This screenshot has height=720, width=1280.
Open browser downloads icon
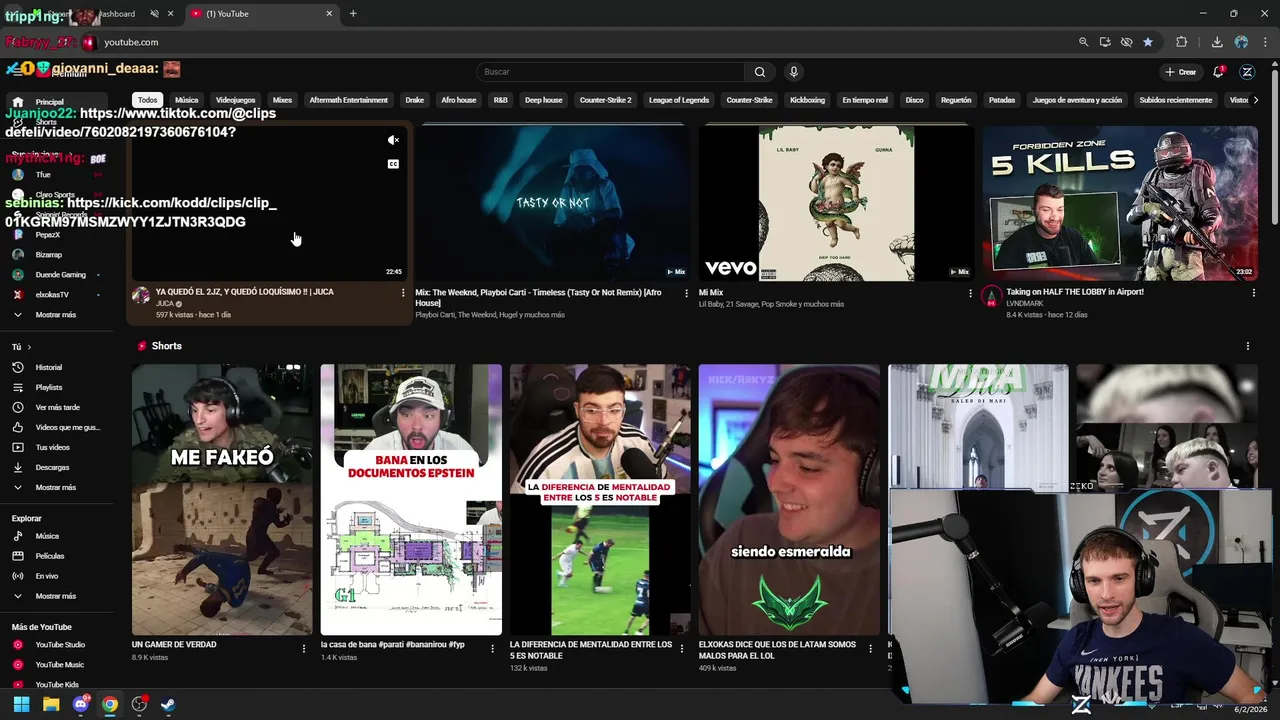click(x=1217, y=42)
